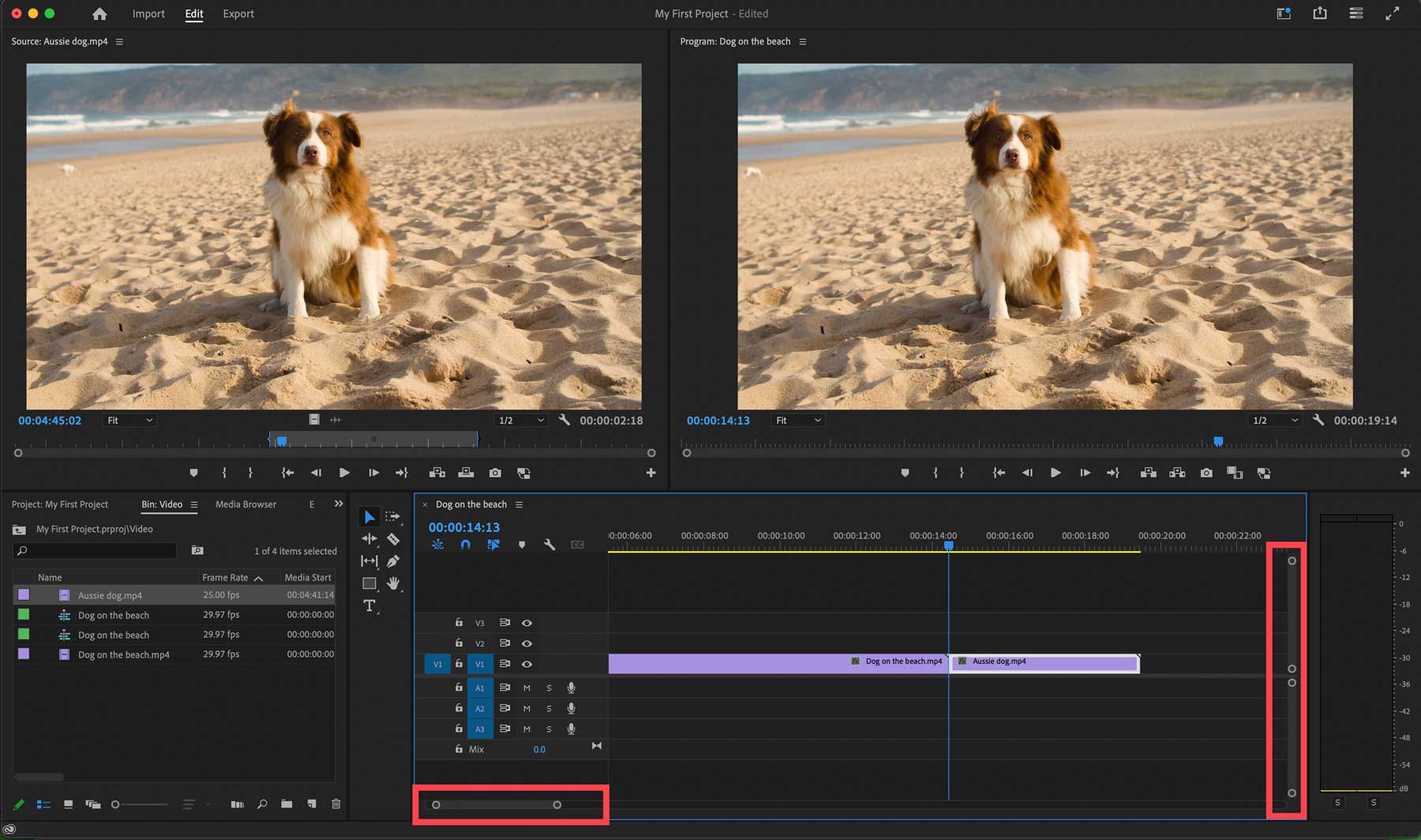
Task: Mute audio track A1
Action: pyautogui.click(x=527, y=688)
